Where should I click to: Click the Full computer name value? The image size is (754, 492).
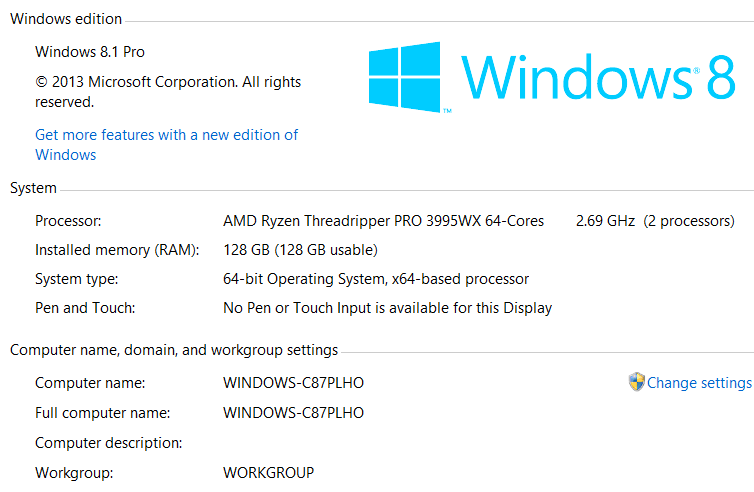[x=293, y=413]
